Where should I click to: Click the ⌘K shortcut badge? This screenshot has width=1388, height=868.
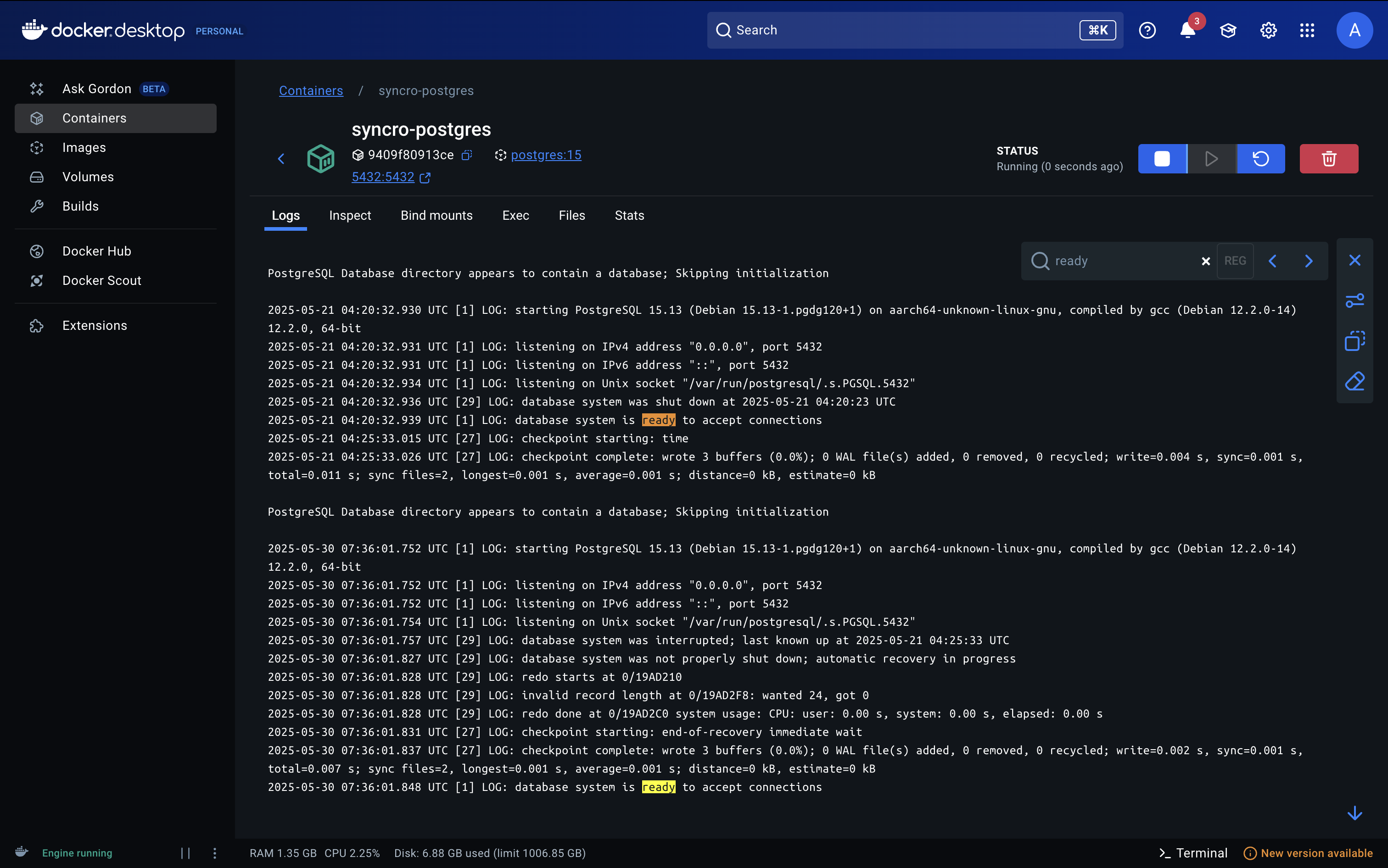click(1097, 30)
